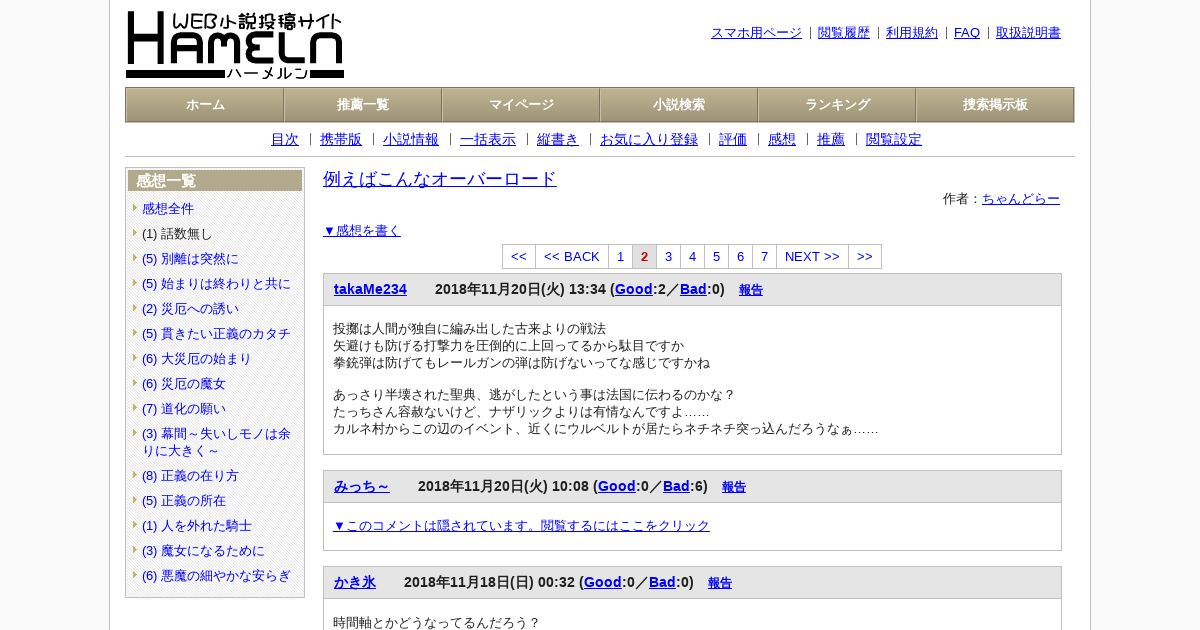Expand the ▼感想を書く section
This screenshot has height=630, width=1200.
(x=362, y=231)
